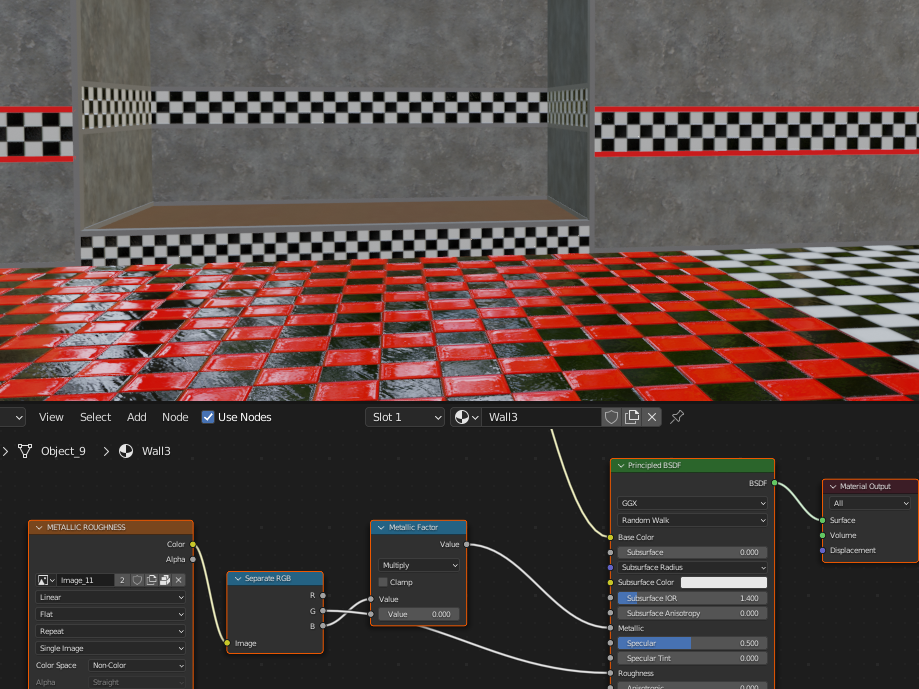Unlink the Wall3 material with X
The height and width of the screenshot is (689, 919).
tap(652, 417)
